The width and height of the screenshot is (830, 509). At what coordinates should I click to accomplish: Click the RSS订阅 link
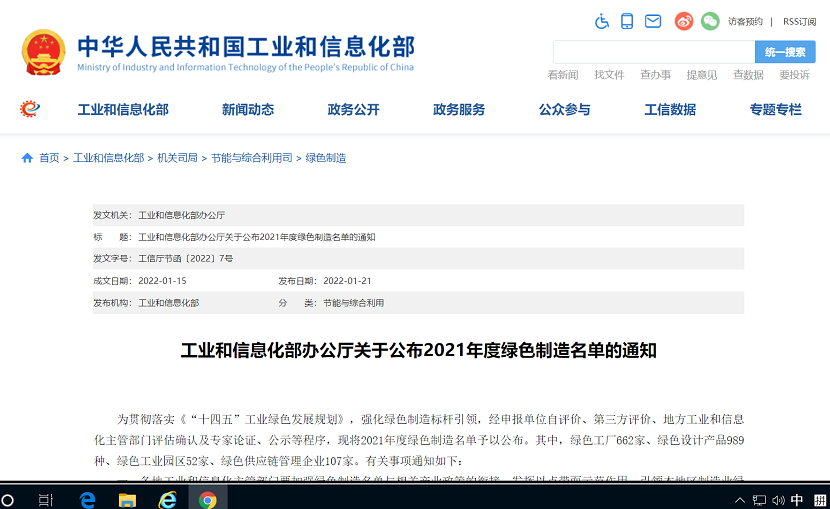pos(799,21)
